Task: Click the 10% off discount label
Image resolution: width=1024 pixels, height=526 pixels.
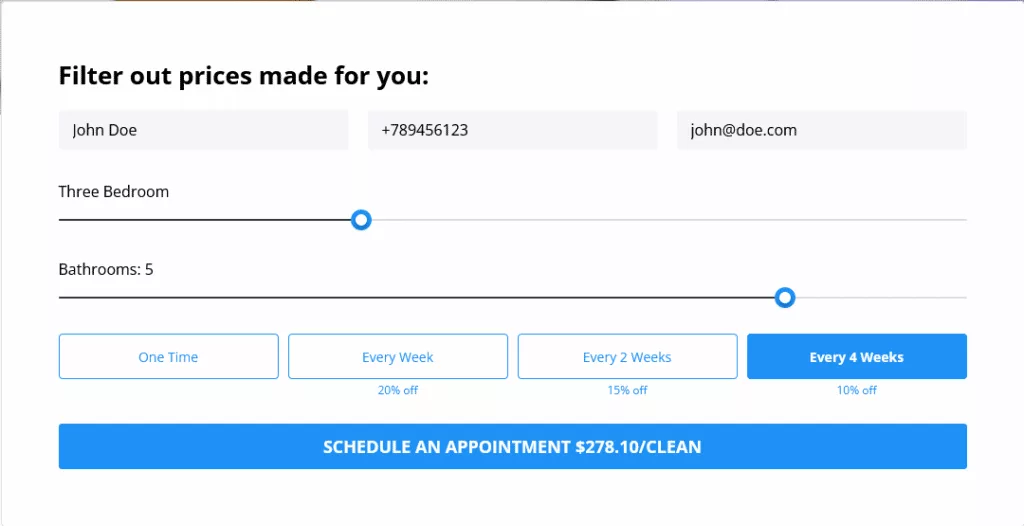Action: pyautogui.click(x=856, y=390)
